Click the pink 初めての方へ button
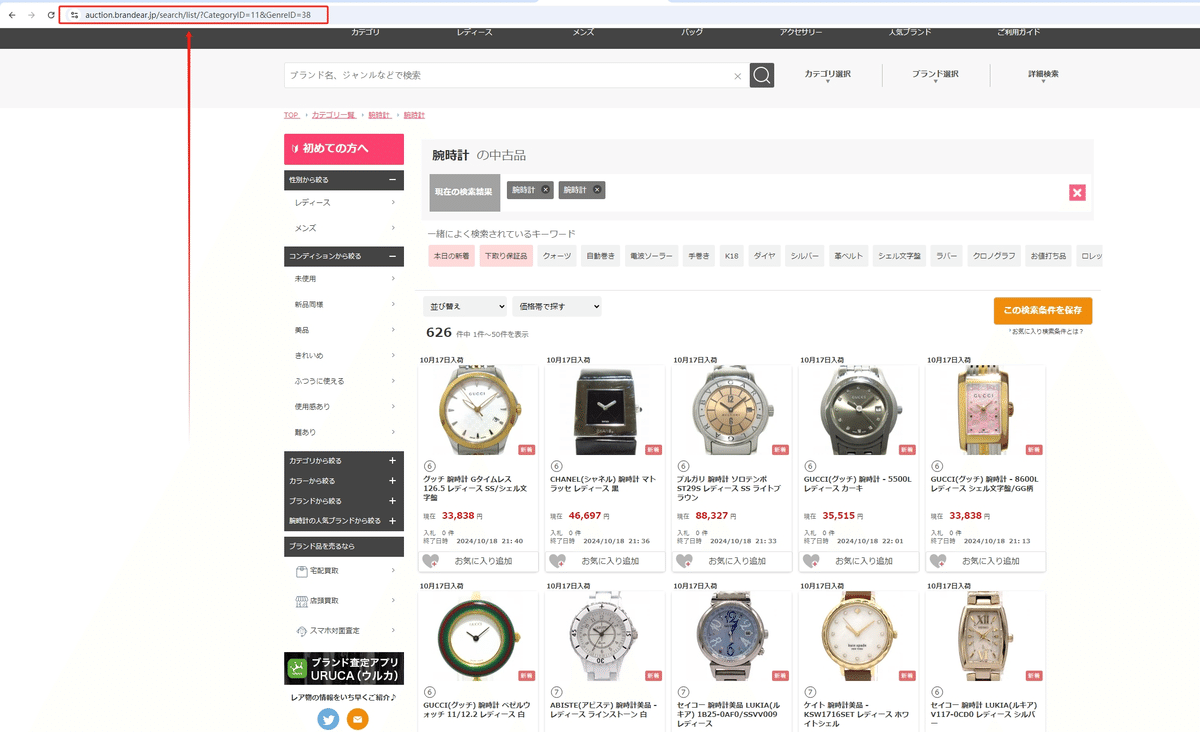The image size is (1200, 732). [344, 149]
